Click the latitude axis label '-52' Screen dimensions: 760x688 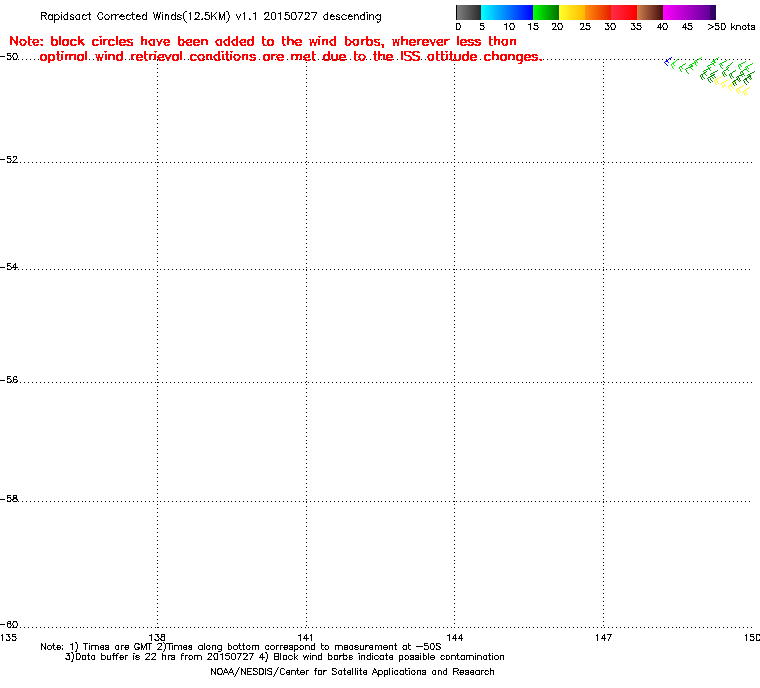(x=9, y=160)
